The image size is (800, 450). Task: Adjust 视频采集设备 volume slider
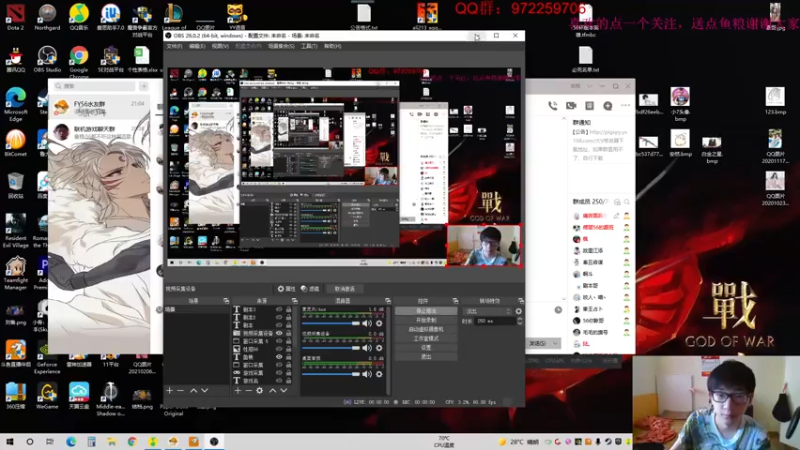pyautogui.click(x=331, y=348)
